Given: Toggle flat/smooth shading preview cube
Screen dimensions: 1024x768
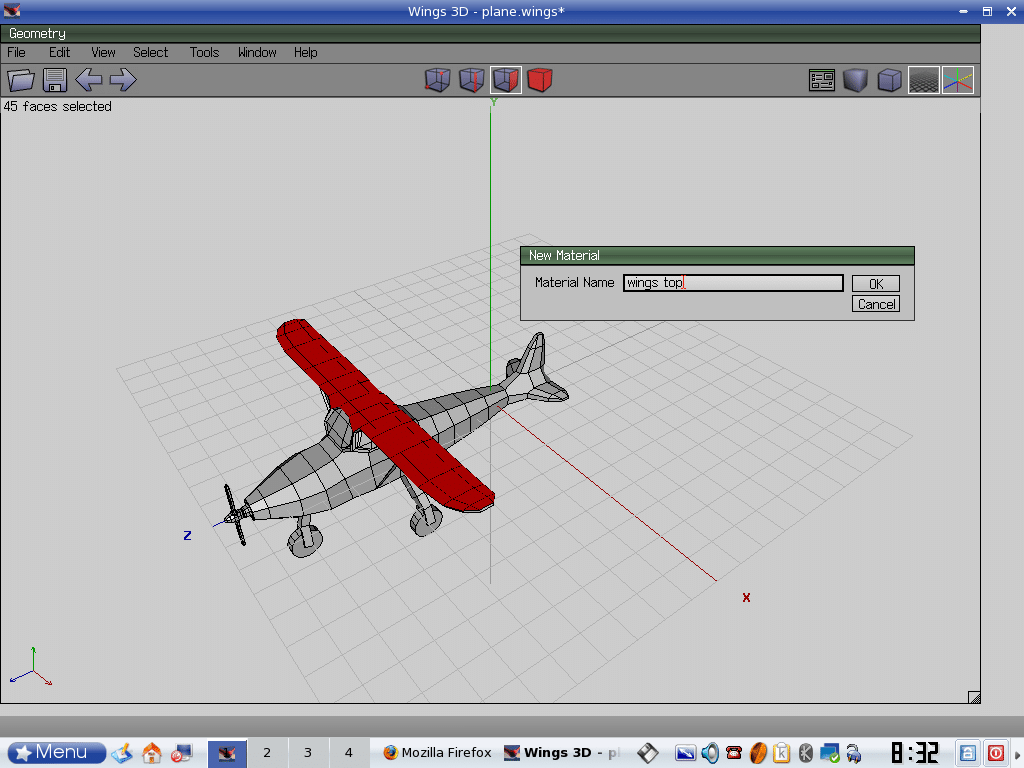Looking at the screenshot, I should (855, 80).
